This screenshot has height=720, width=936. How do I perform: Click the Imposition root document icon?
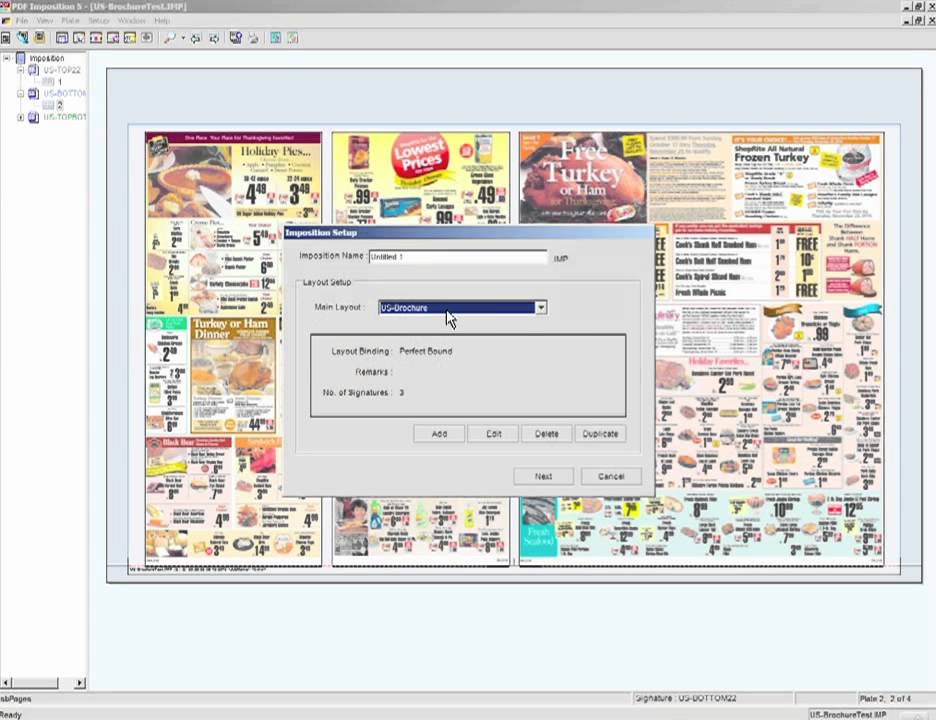tap(21, 58)
